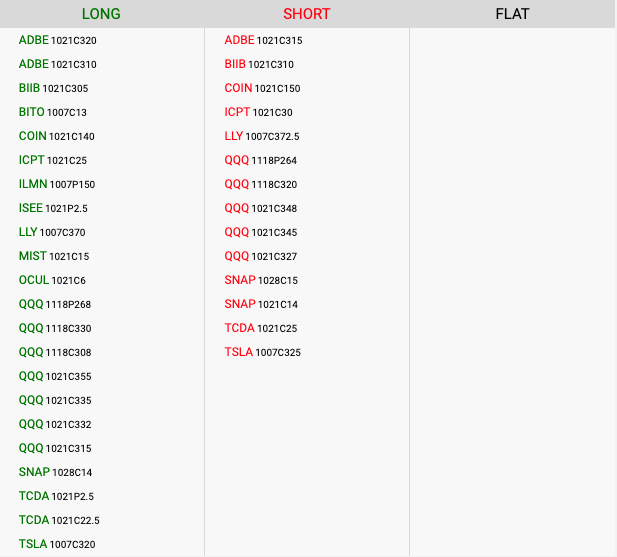Image resolution: width=617 pixels, height=557 pixels.
Task: Select the FLAT column header
Action: click(512, 14)
